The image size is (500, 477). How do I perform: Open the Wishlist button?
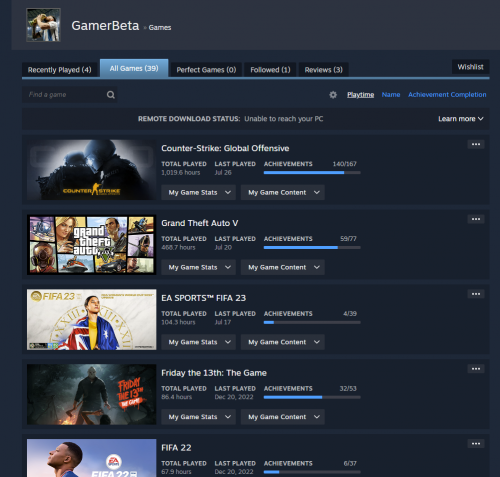coord(470,67)
